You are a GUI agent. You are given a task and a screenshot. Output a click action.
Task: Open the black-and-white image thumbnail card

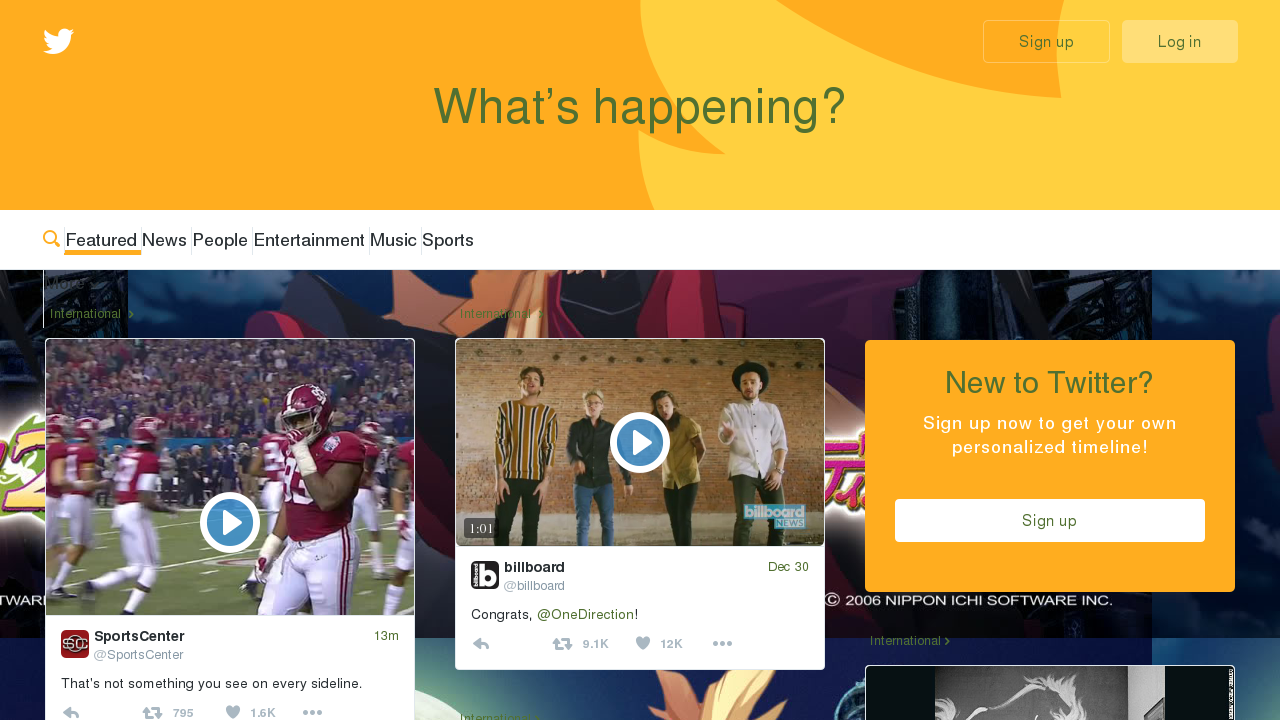coord(1050,693)
